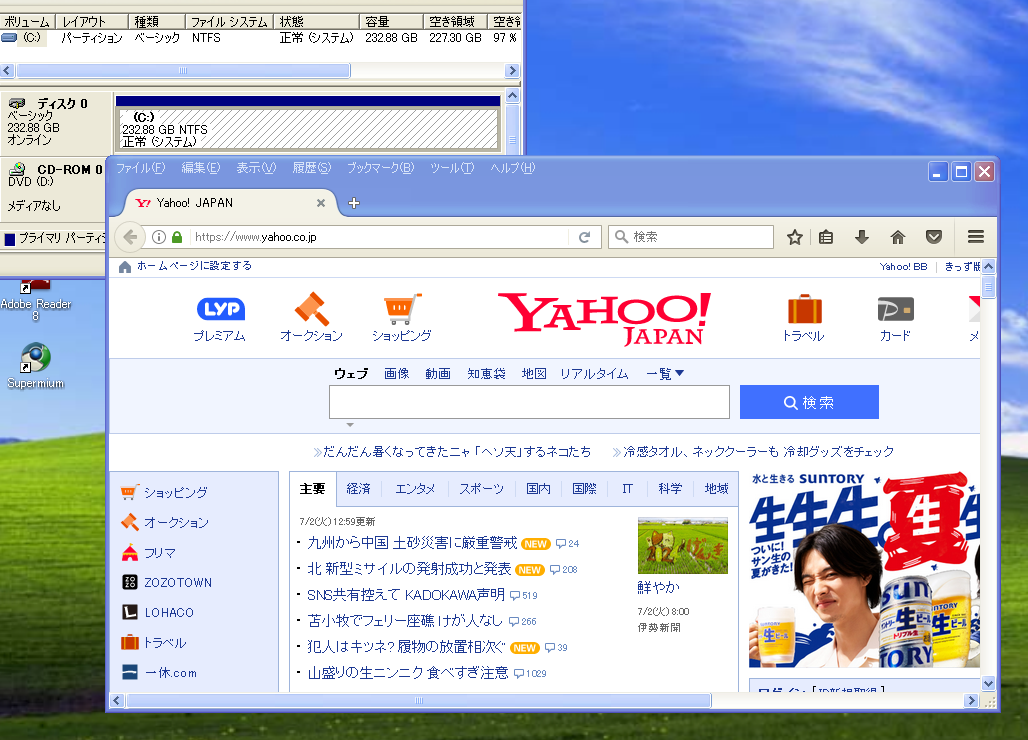The height and width of the screenshot is (740, 1028).
Task: Switch to the 経済 news tab
Action: click(358, 488)
